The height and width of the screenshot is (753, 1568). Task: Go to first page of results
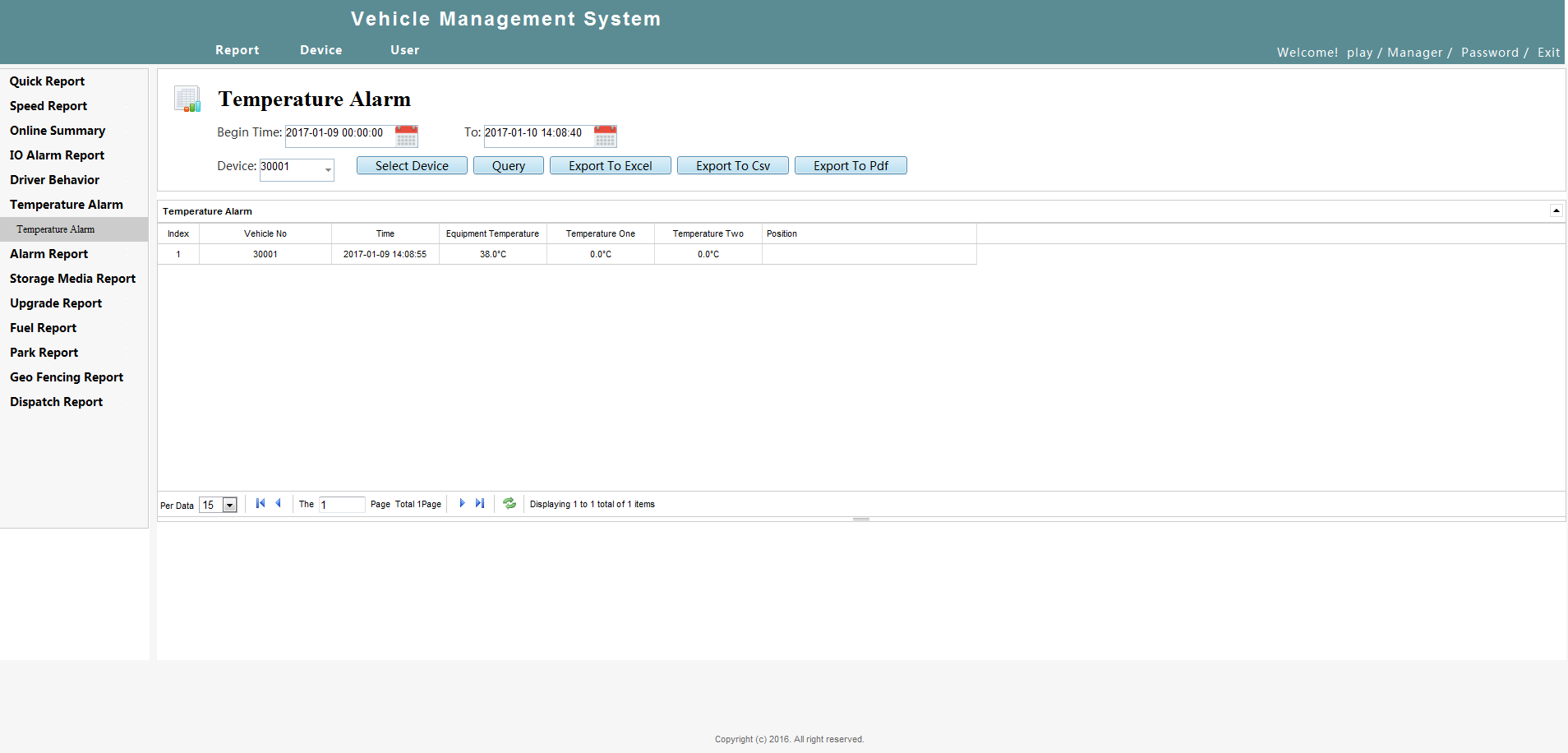261,503
